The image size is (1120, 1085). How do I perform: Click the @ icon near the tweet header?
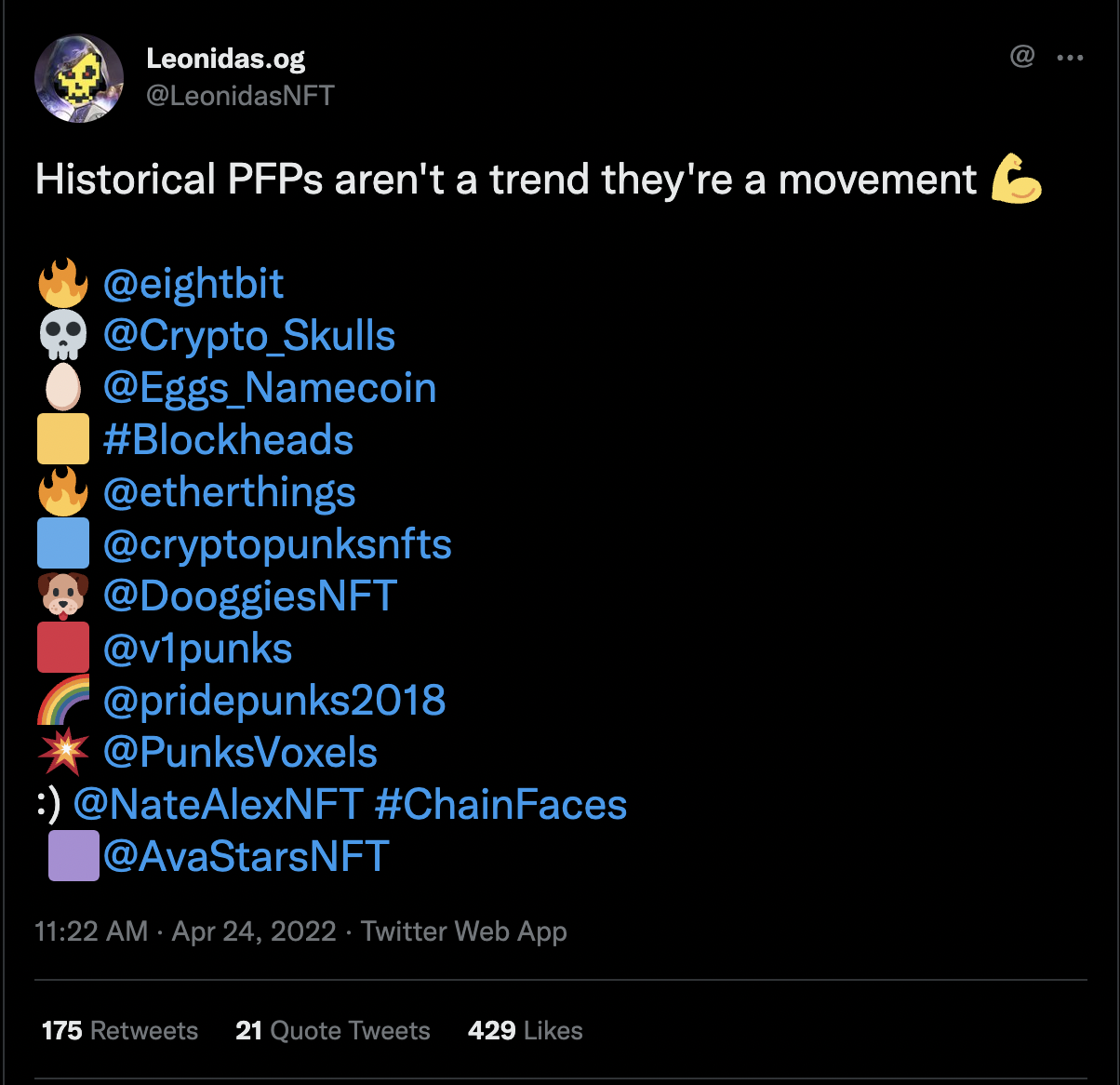(1021, 57)
